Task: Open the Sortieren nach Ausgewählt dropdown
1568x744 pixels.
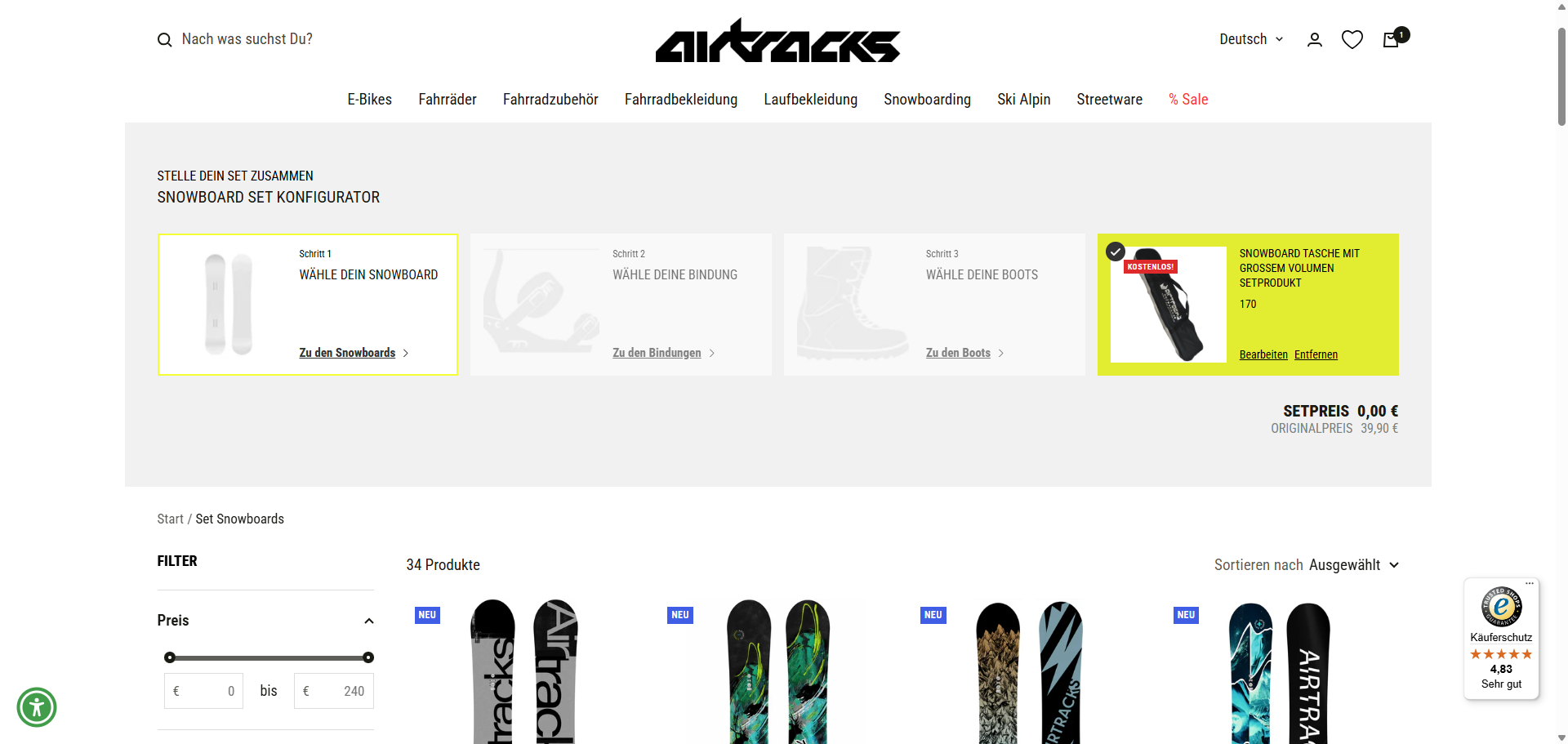Action: click(x=1307, y=565)
